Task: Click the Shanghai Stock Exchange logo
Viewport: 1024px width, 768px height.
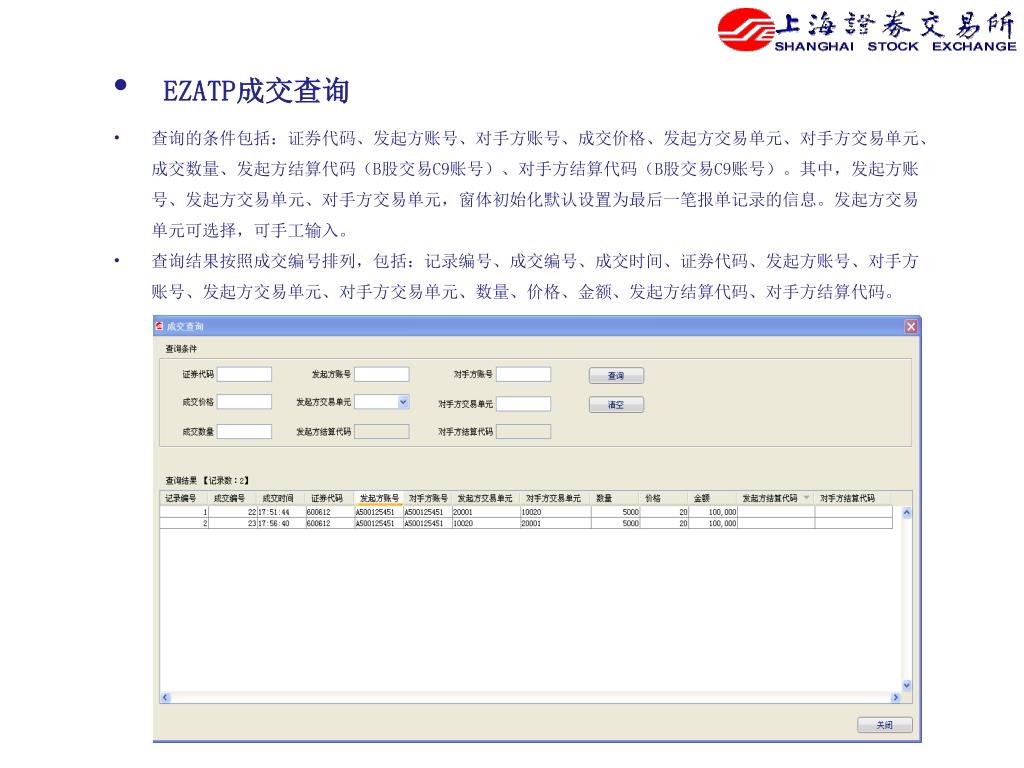Action: [867, 30]
